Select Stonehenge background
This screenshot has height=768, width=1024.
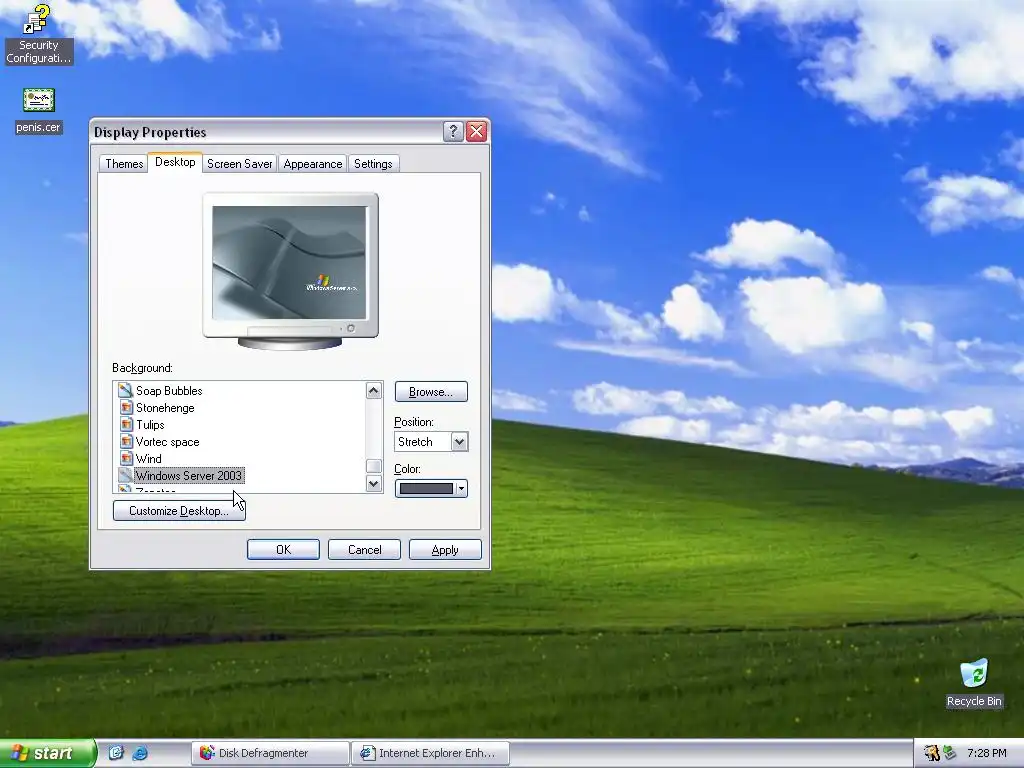pos(165,408)
